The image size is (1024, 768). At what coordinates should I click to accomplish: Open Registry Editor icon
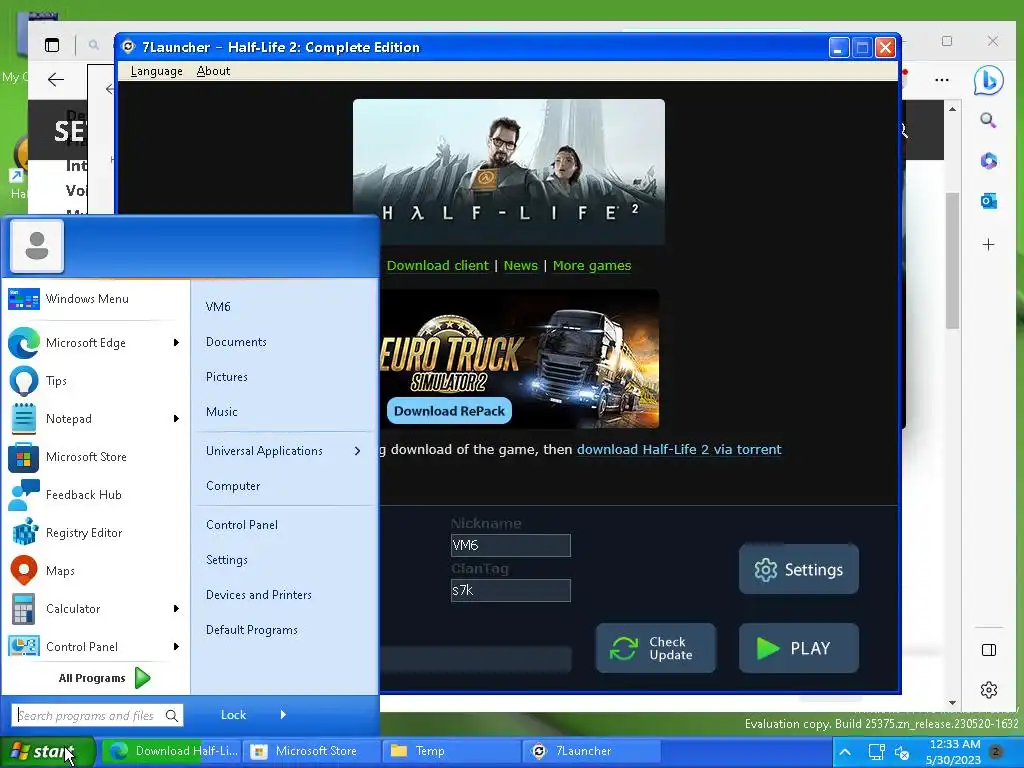24,533
